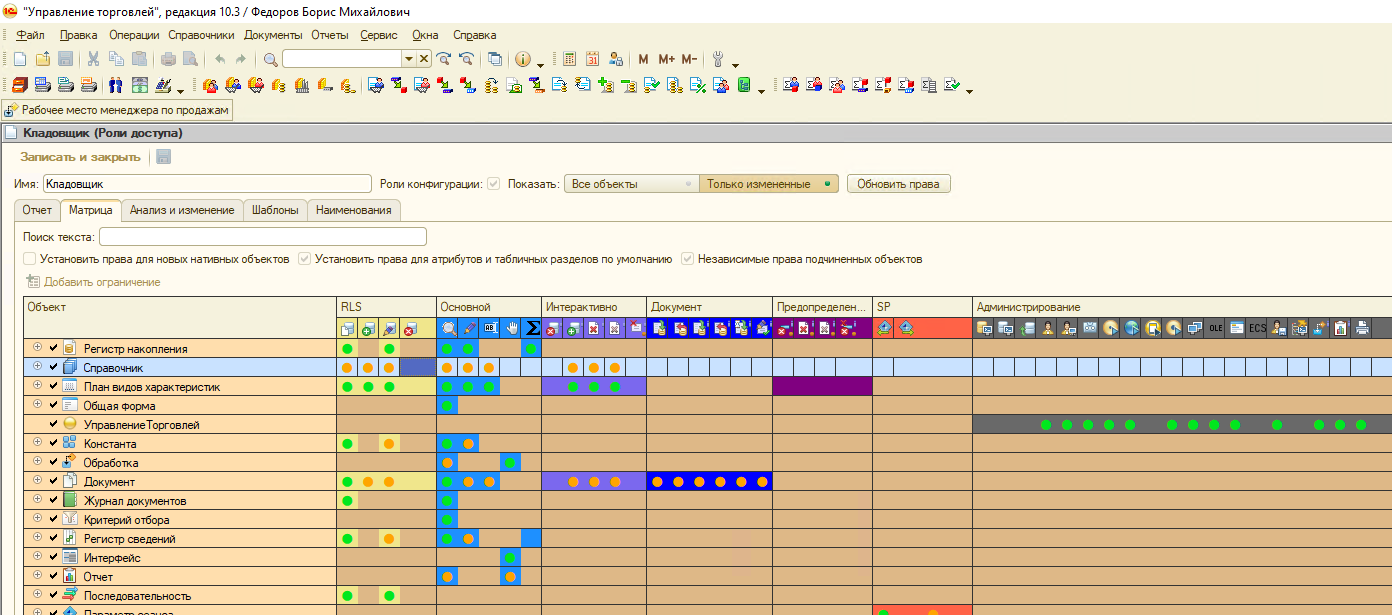Click the Cut scissors icon

pyautogui.click(x=93, y=60)
